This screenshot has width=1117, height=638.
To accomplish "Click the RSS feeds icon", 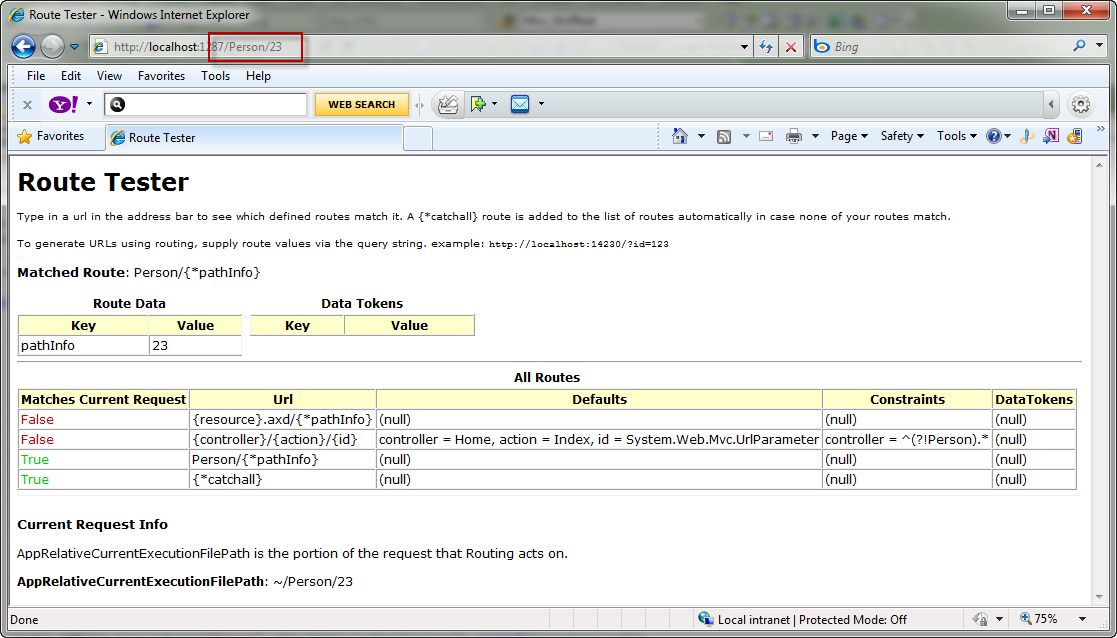I will pyautogui.click(x=724, y=137).
